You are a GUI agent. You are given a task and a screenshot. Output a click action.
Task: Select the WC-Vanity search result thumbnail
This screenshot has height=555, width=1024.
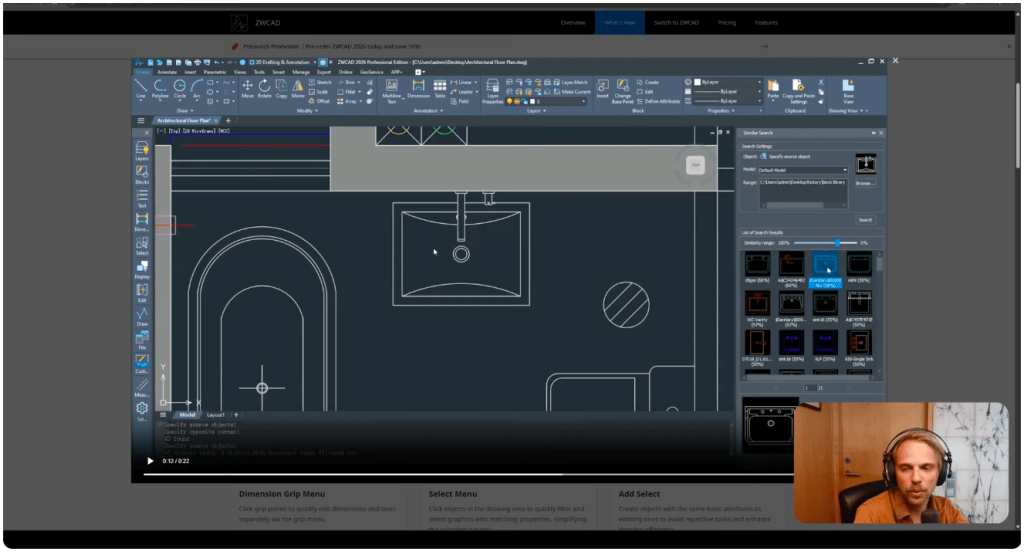757,304
